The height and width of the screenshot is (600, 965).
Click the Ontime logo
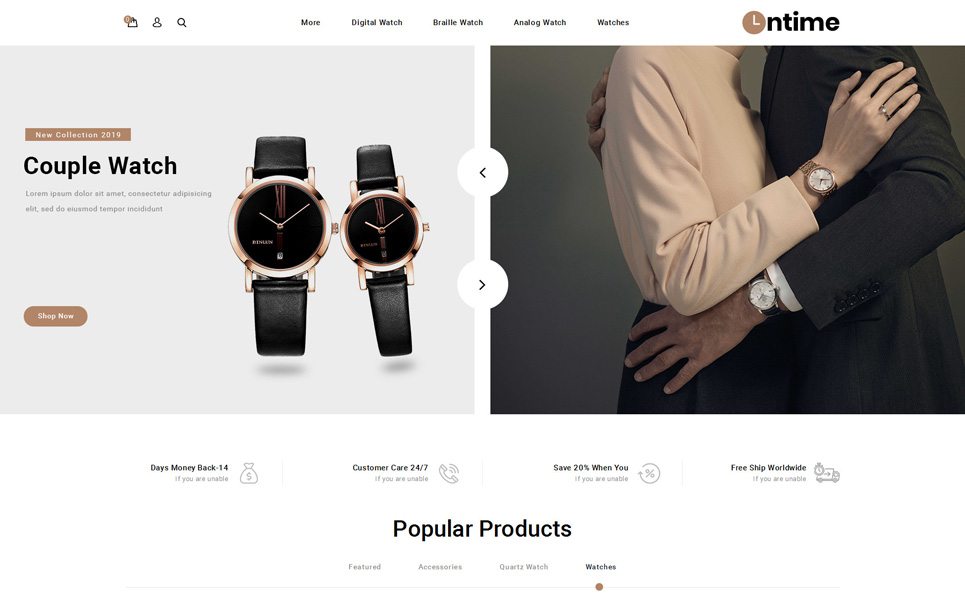(791, 22)
